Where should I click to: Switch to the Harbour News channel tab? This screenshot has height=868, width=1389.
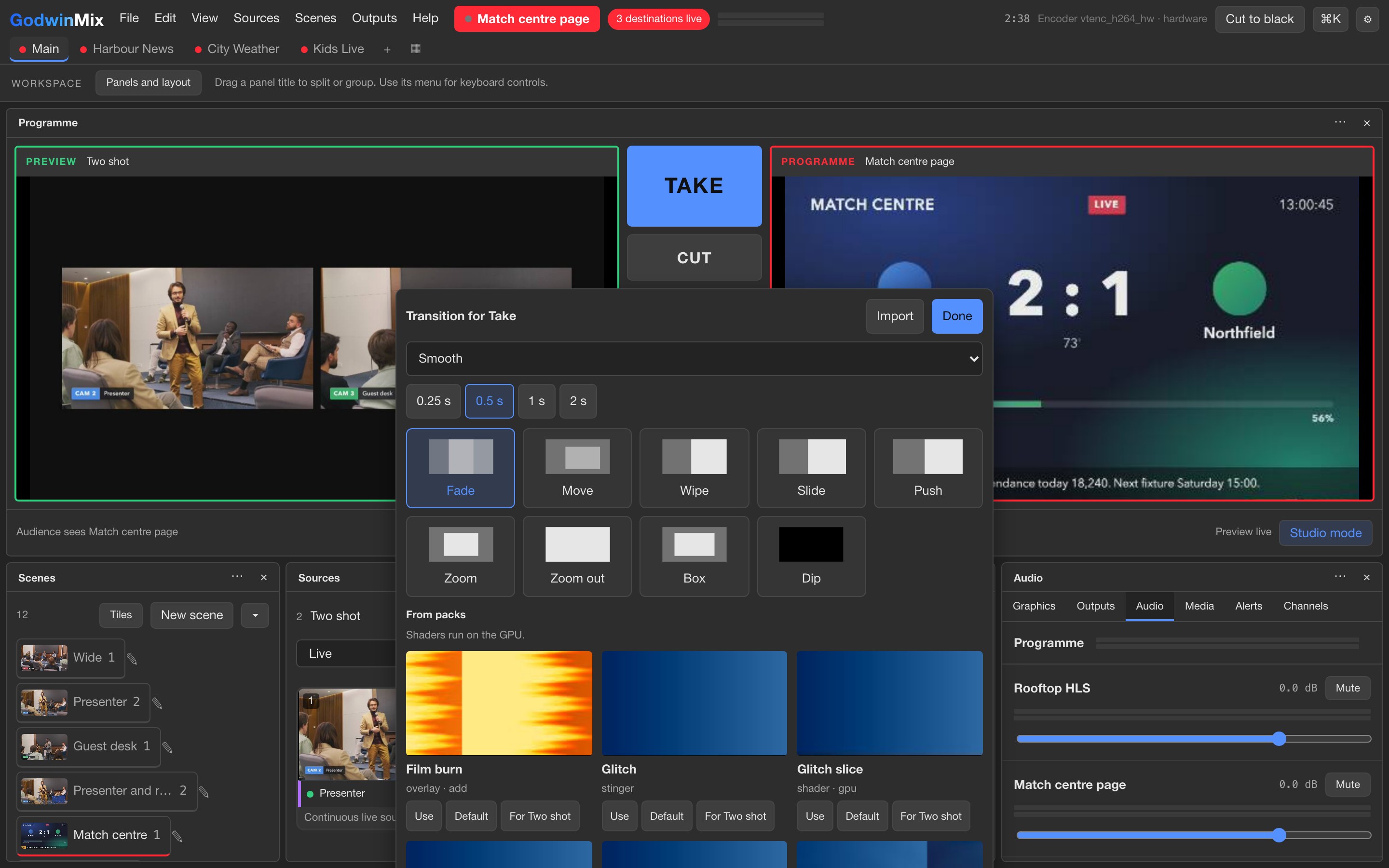click(x=127, y=49)
